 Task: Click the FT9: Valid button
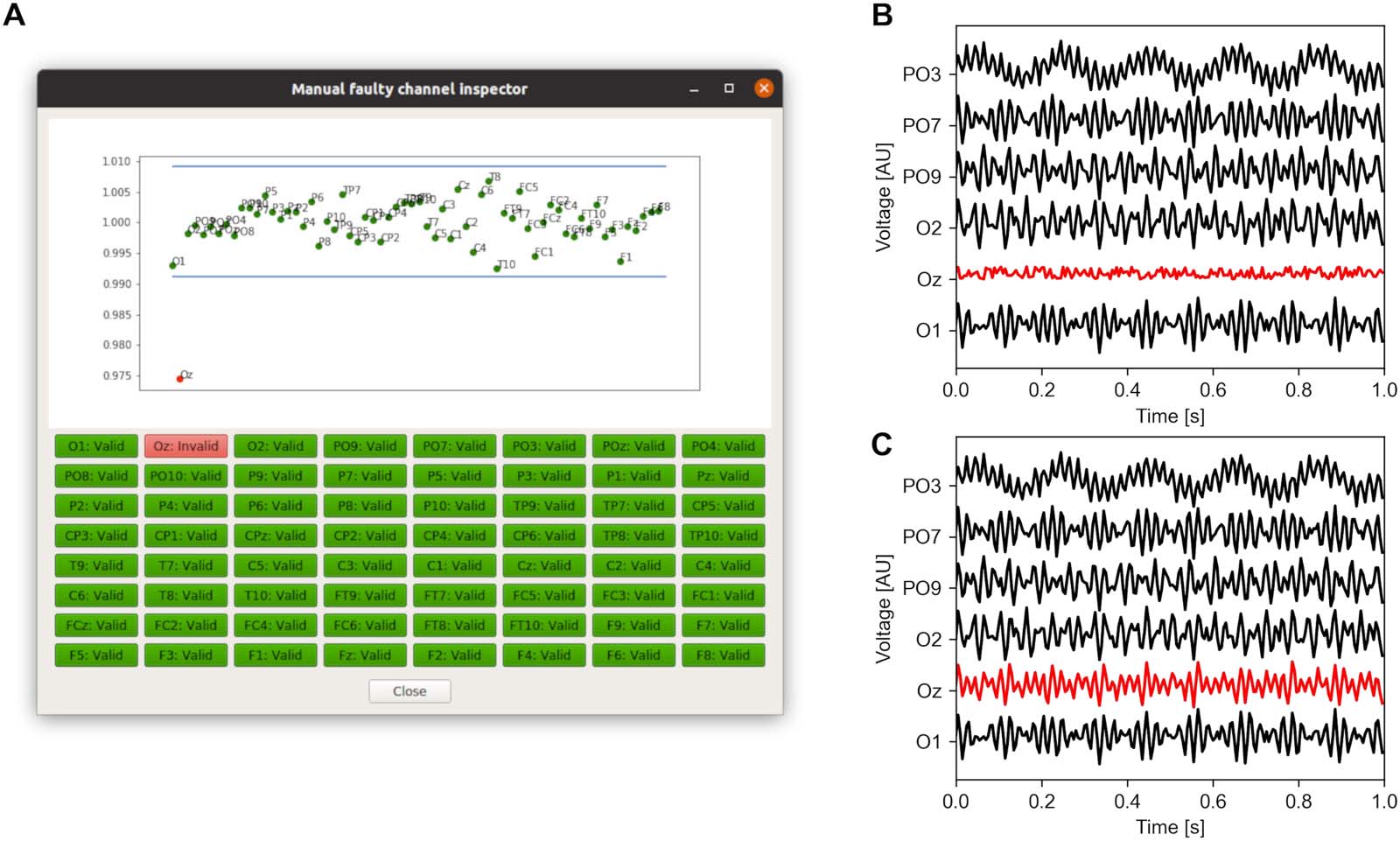pos(365,595)
